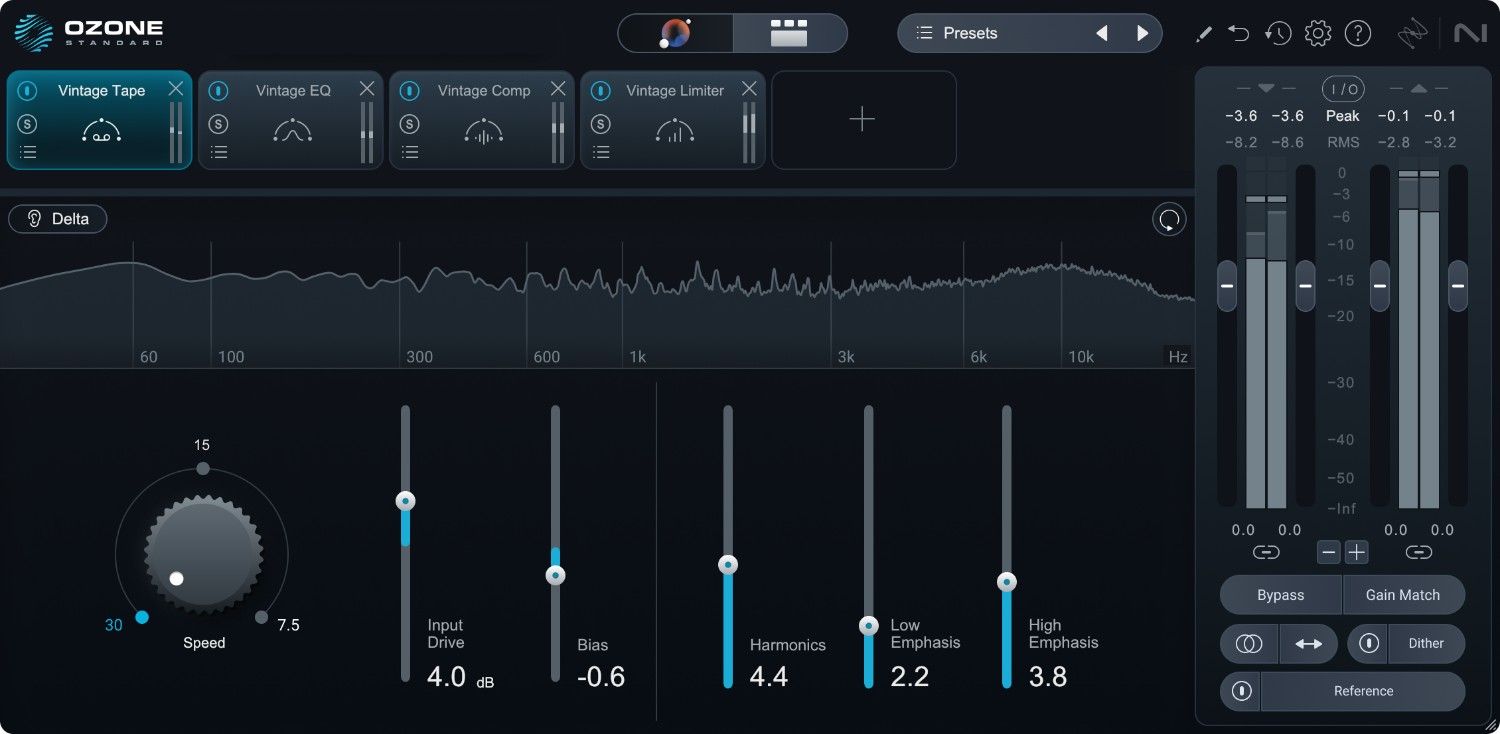The height and width of the screenshot is (734, 1500).
Task: Open the undo history clock icon
Action: point(1277,33)
